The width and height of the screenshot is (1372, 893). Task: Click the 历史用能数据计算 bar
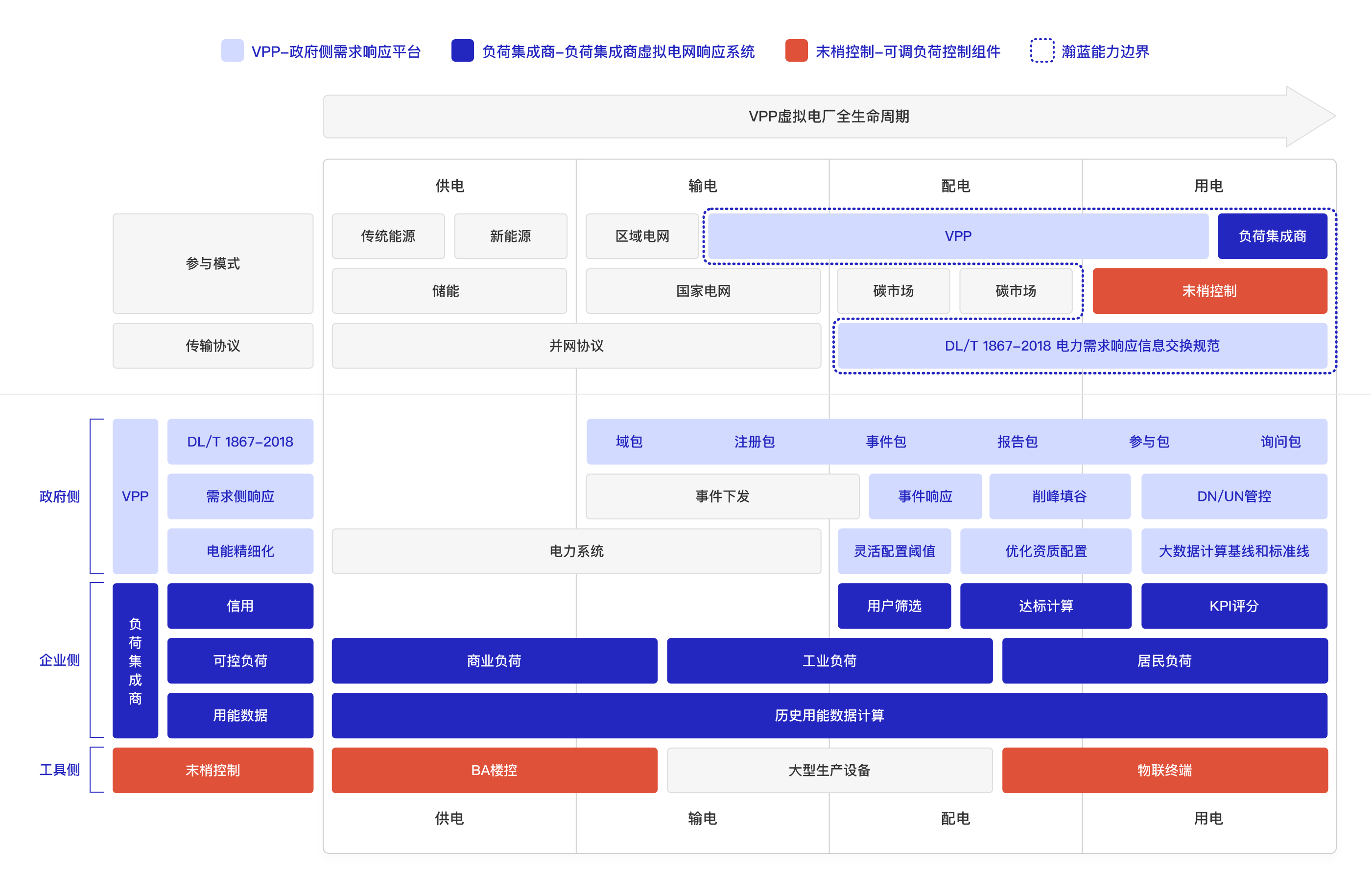(x=829, y=715)
